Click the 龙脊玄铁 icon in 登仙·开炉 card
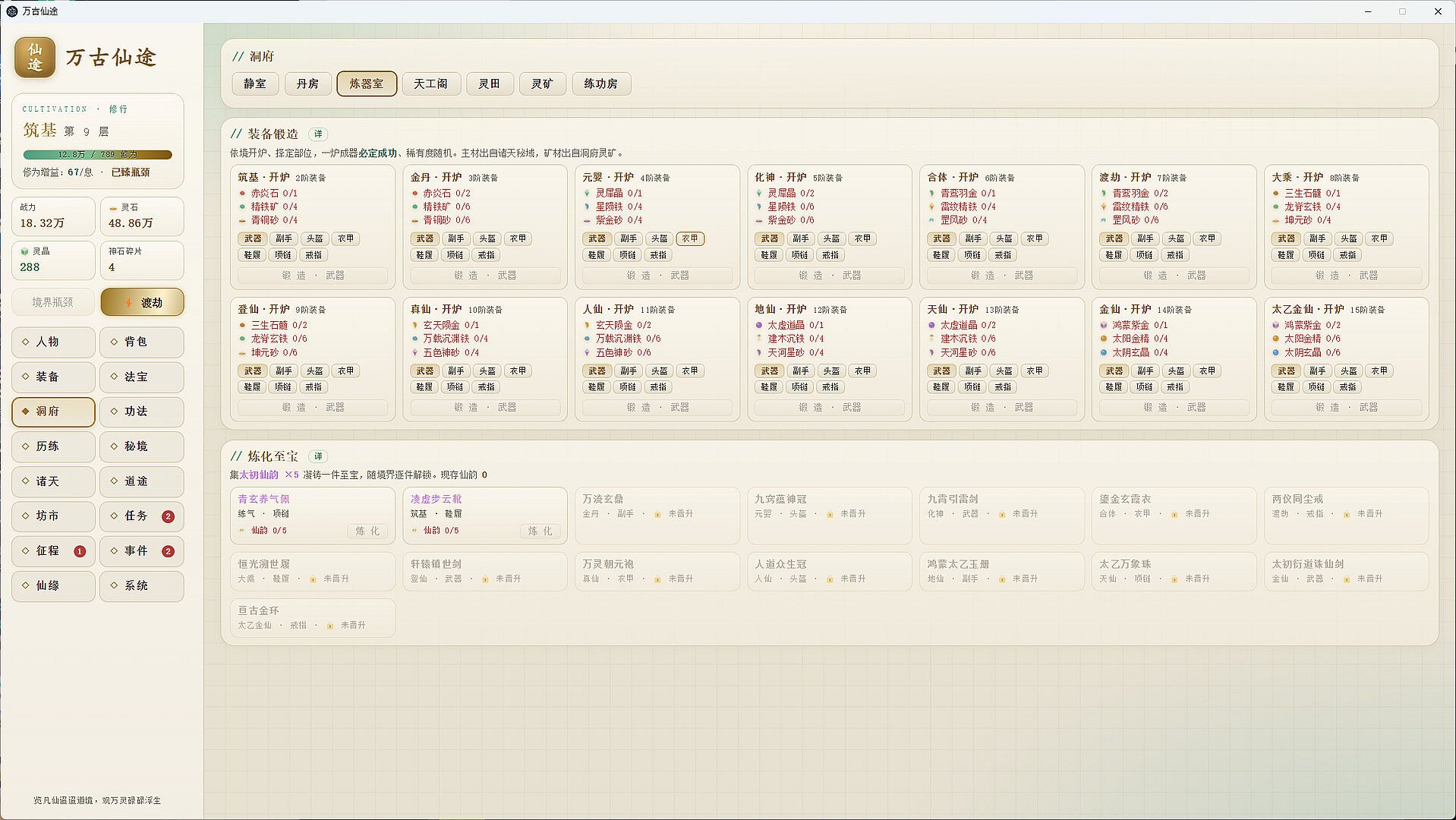The image size is (1456, 820). pos(243,339)
